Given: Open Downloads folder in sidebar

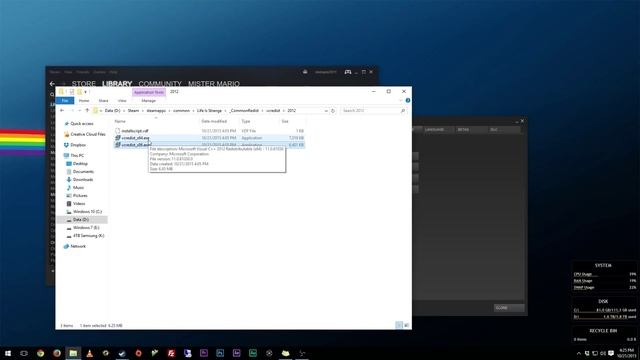Looking at the screenshot, I should pyautogui.click(x=83, y=180).
